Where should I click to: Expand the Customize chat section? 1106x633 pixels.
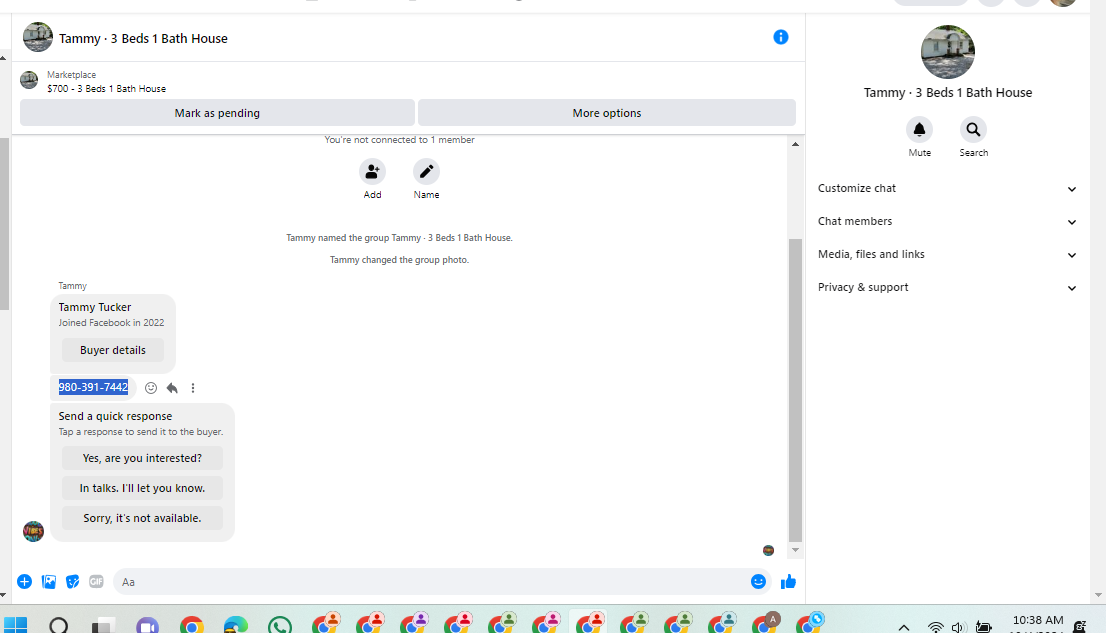click(x=947, y=188)
